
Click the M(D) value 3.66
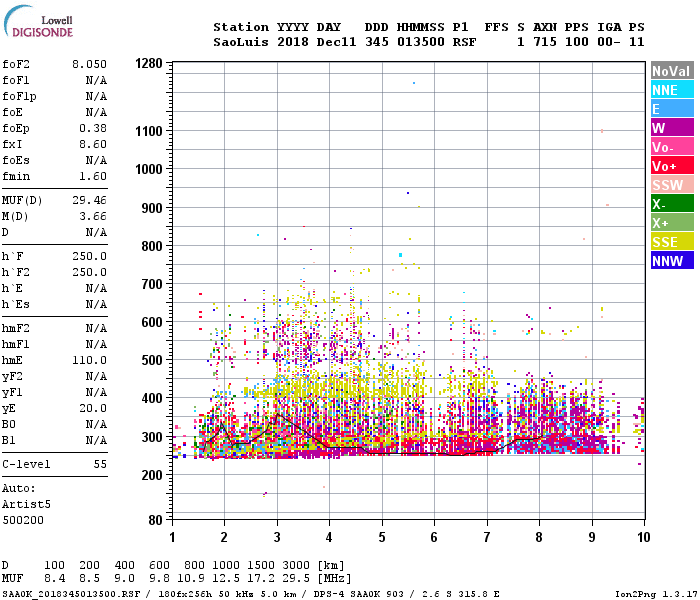[x=93, y=216]
